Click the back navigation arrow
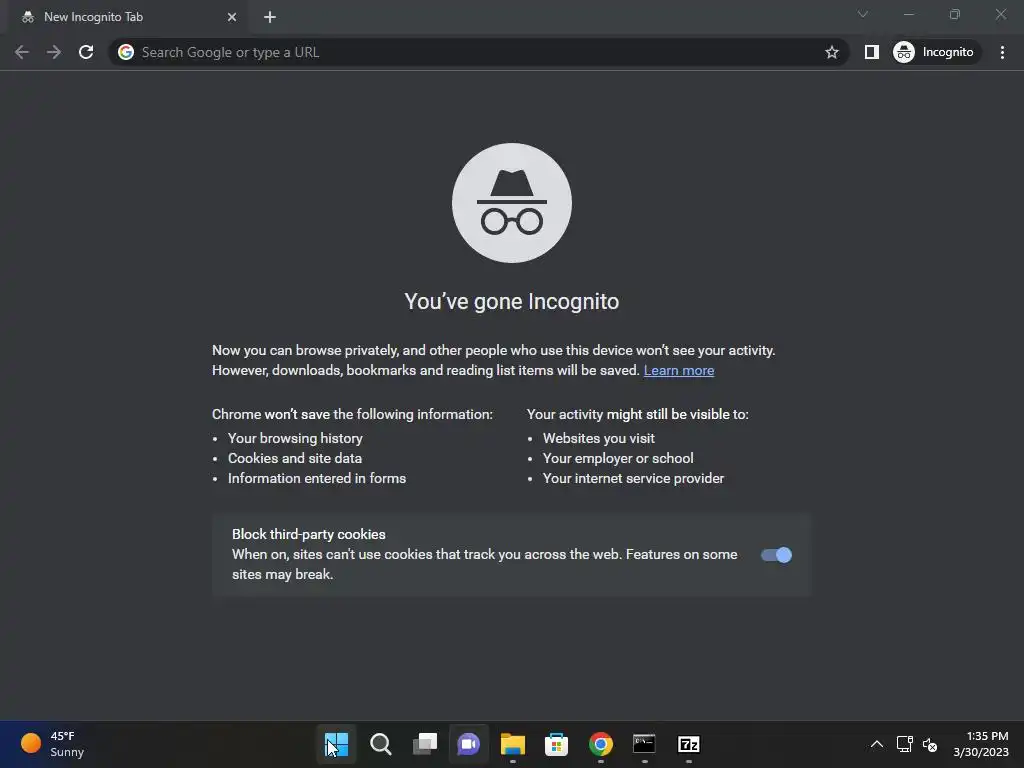1024x768 pixels. (22, 52)
